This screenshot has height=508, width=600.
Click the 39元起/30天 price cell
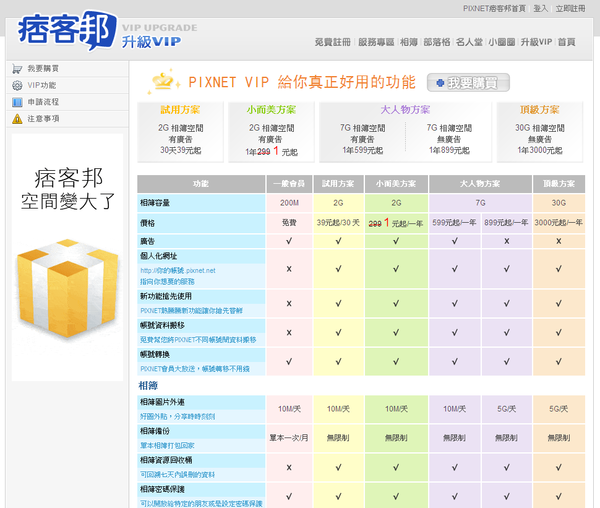coord(338,223)
